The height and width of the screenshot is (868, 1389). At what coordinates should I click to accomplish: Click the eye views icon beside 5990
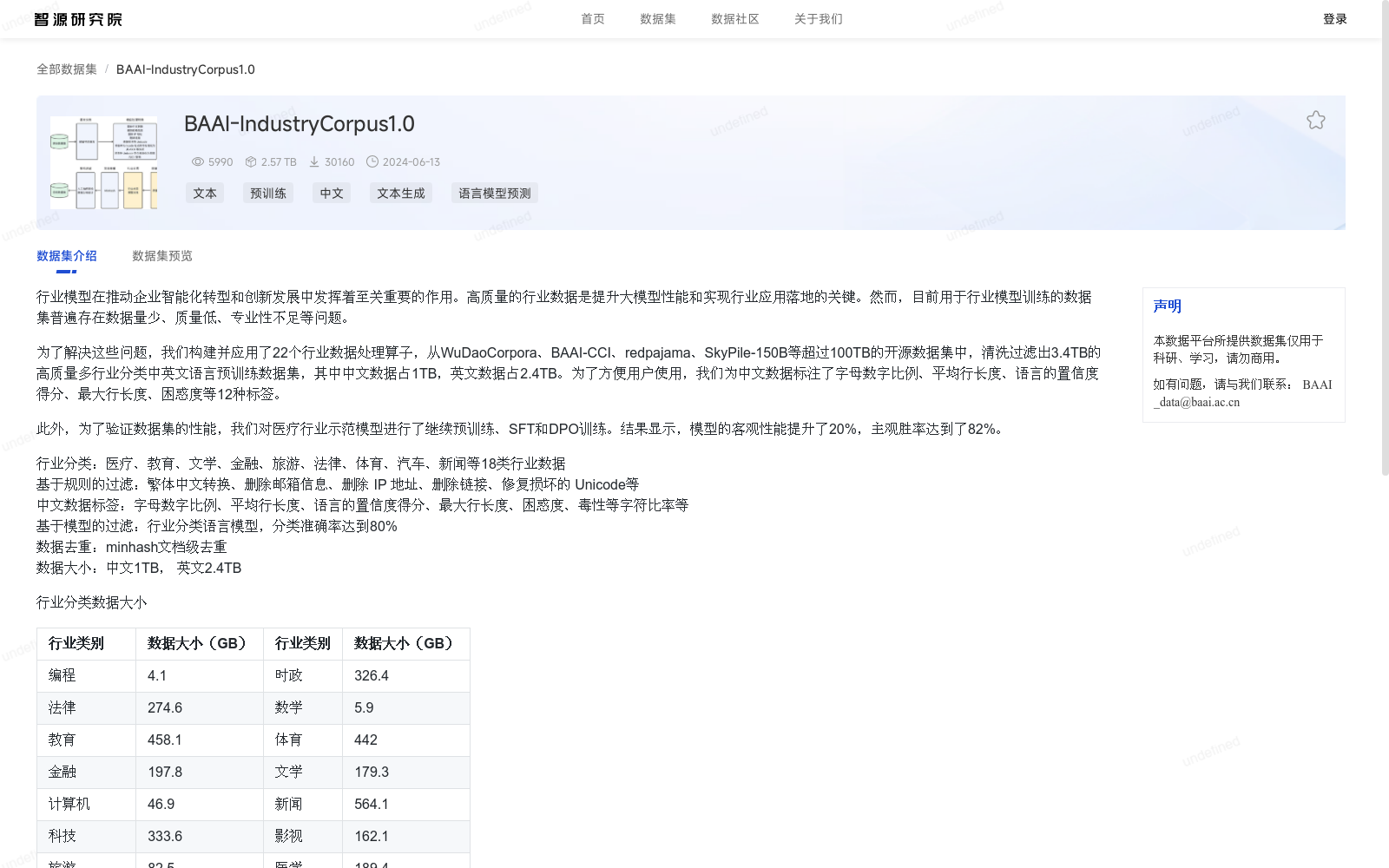(198, 162)
